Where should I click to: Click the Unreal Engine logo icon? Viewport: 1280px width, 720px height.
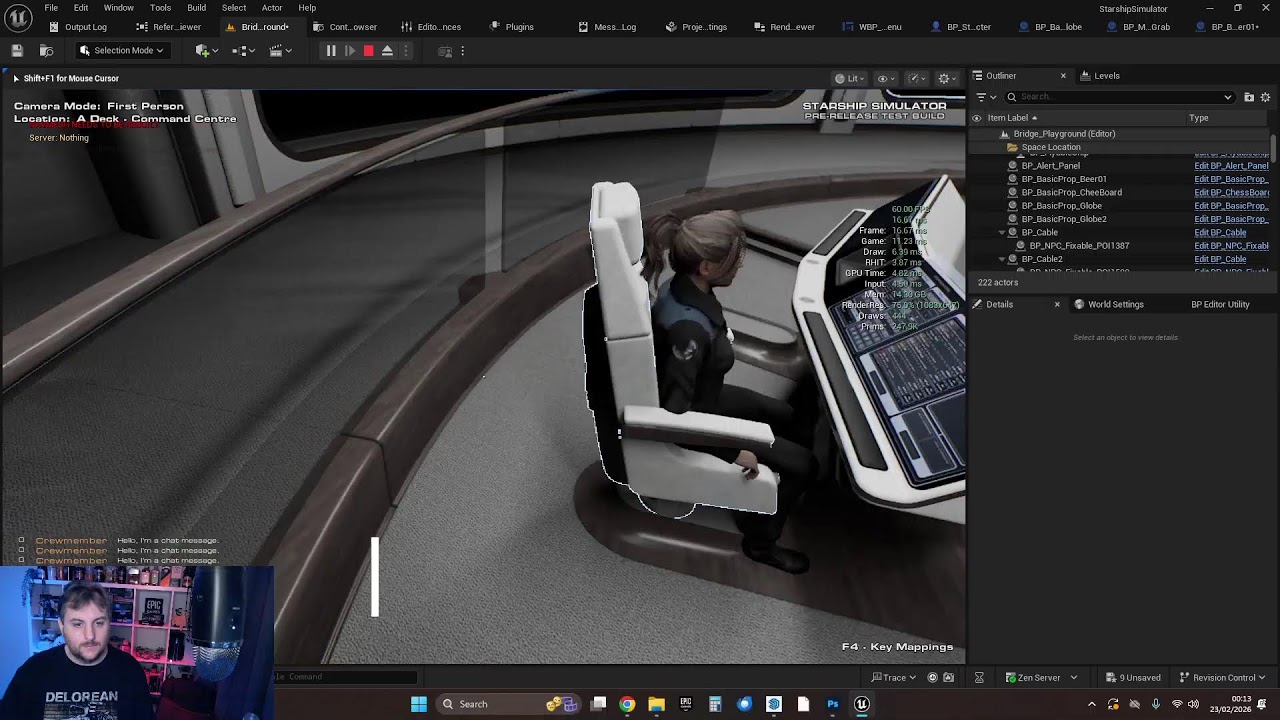tap(17, 17)
